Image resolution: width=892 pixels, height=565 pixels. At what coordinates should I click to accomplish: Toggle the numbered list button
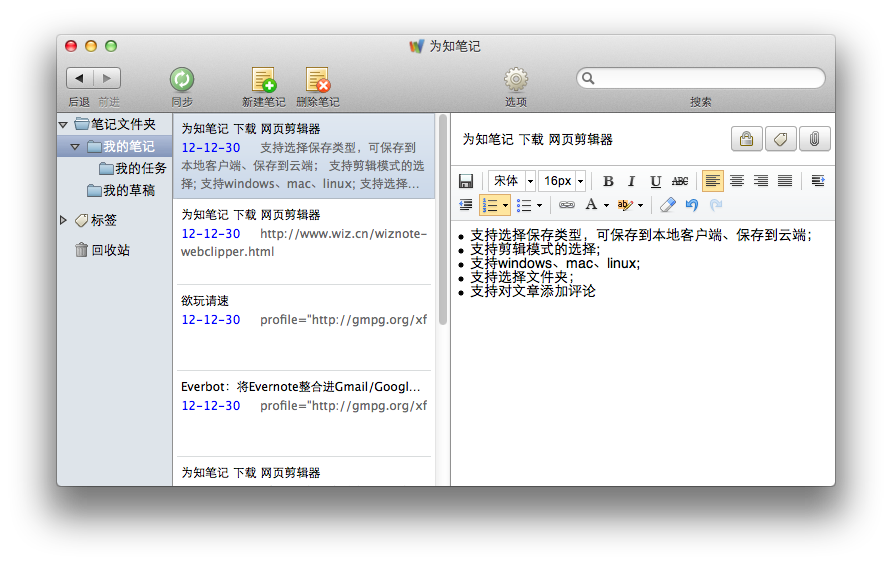click(x=490, y=205)
